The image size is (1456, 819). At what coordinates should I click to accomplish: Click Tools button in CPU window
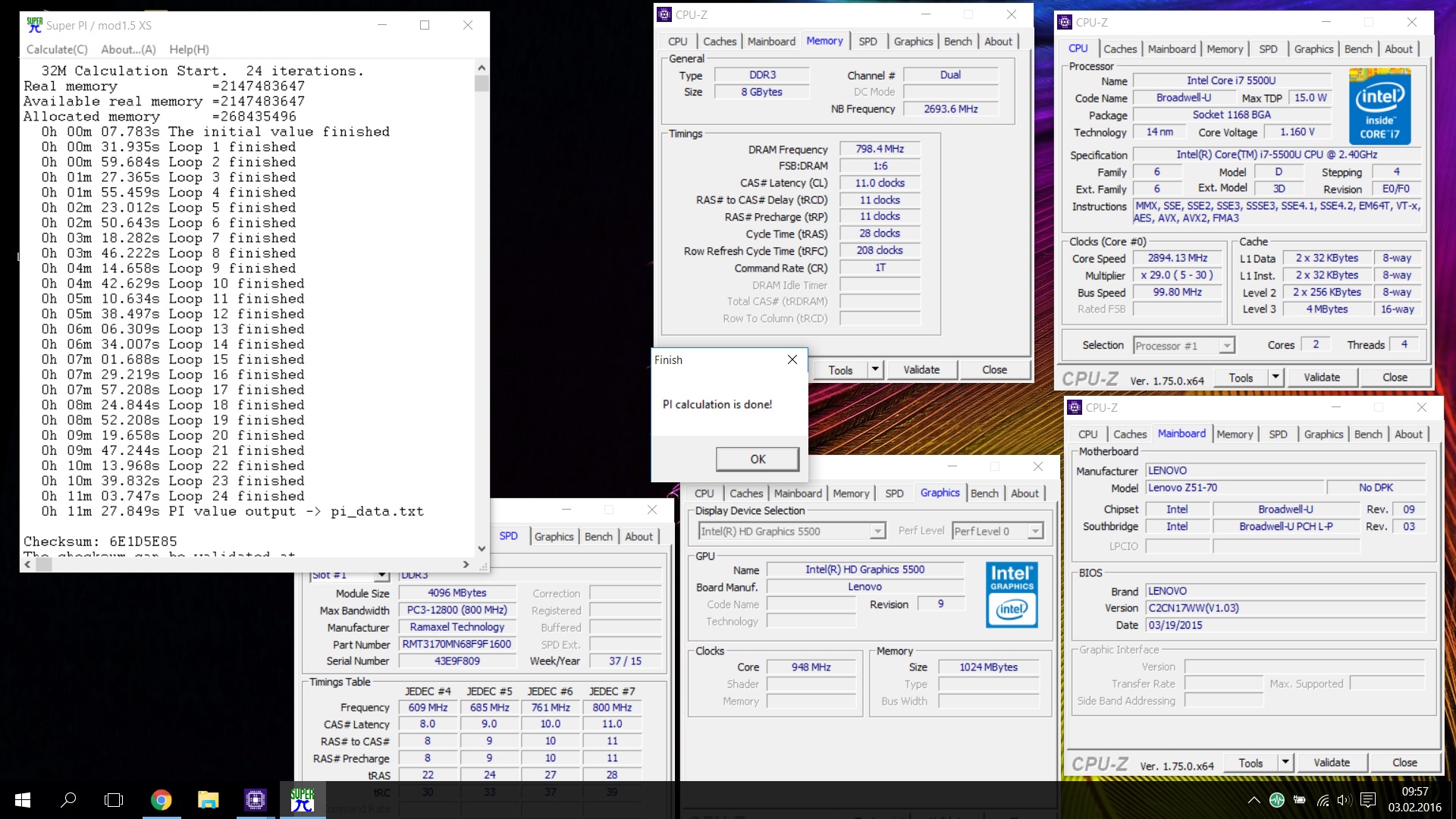1241,378
